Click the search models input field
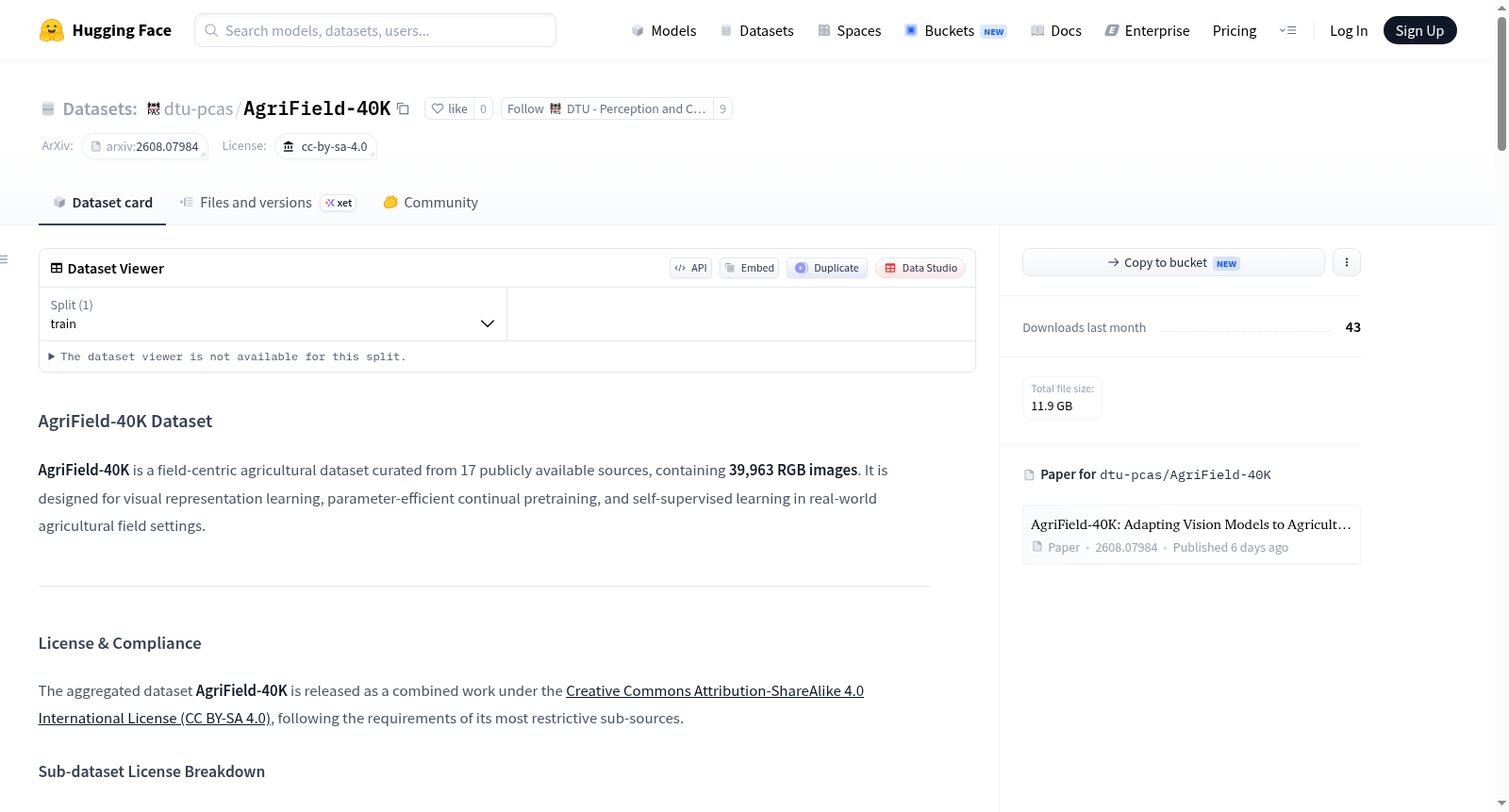Image resolution: width=1509 pixels, height=812 pixels. (375, 30)
